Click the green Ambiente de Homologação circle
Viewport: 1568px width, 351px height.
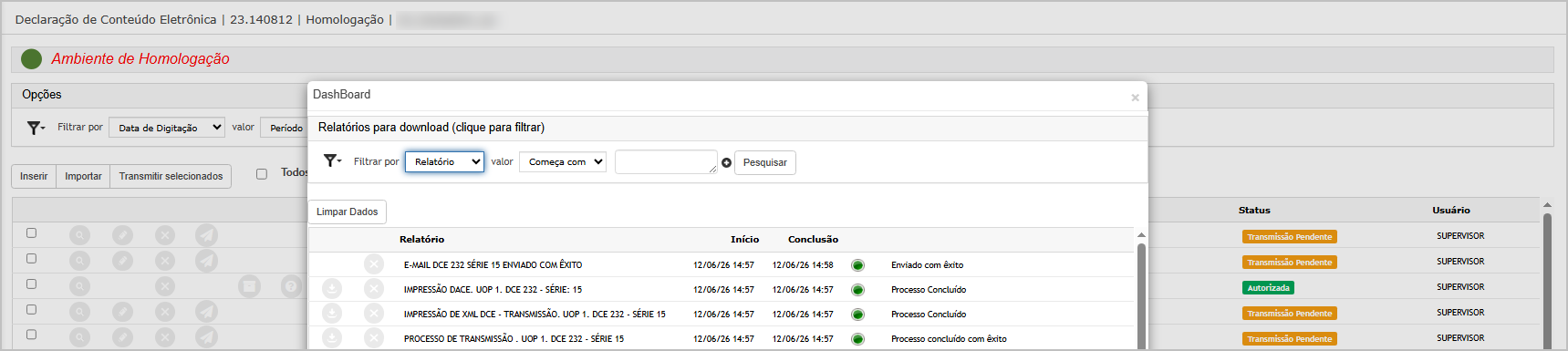[31, 58]
